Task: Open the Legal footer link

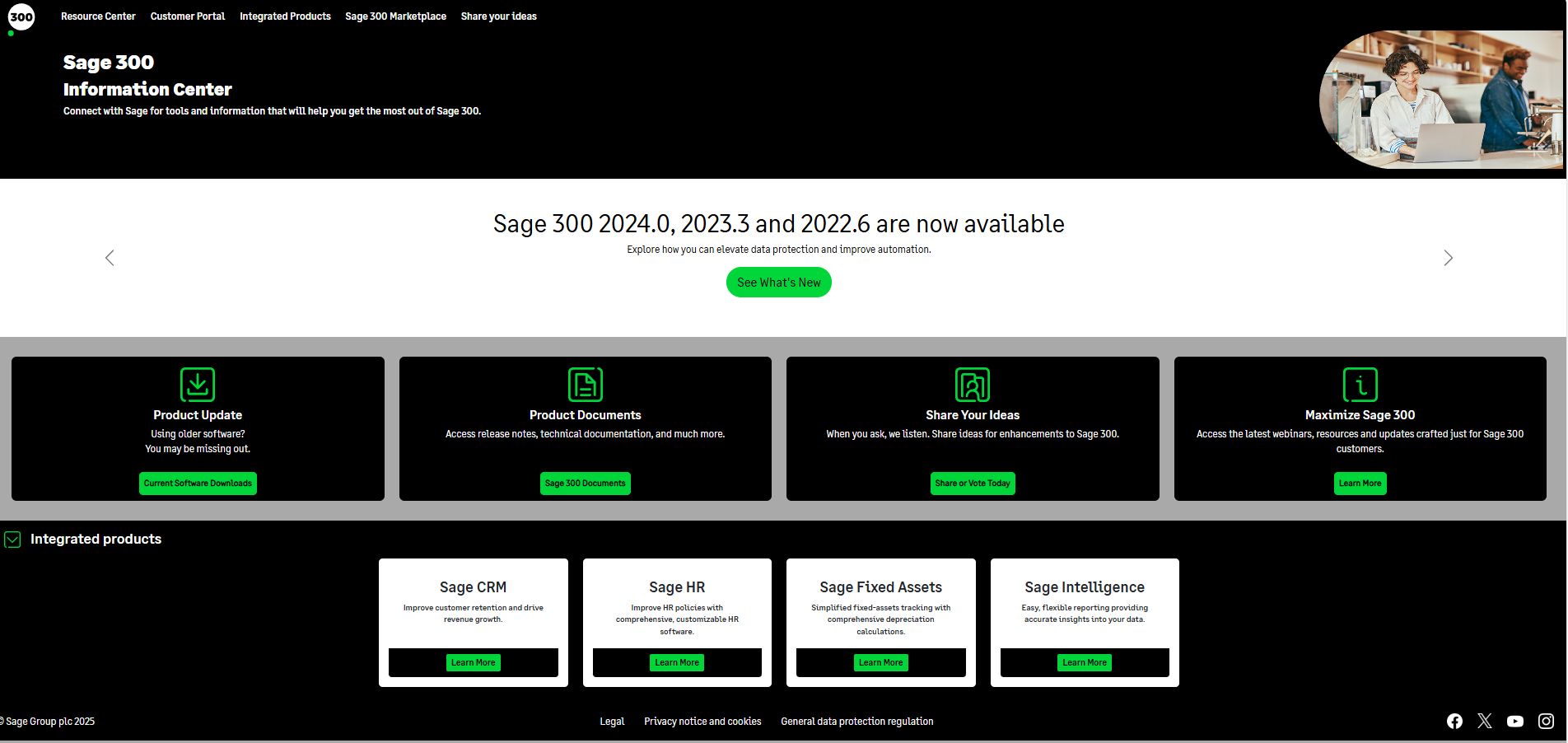Action: 612,722
